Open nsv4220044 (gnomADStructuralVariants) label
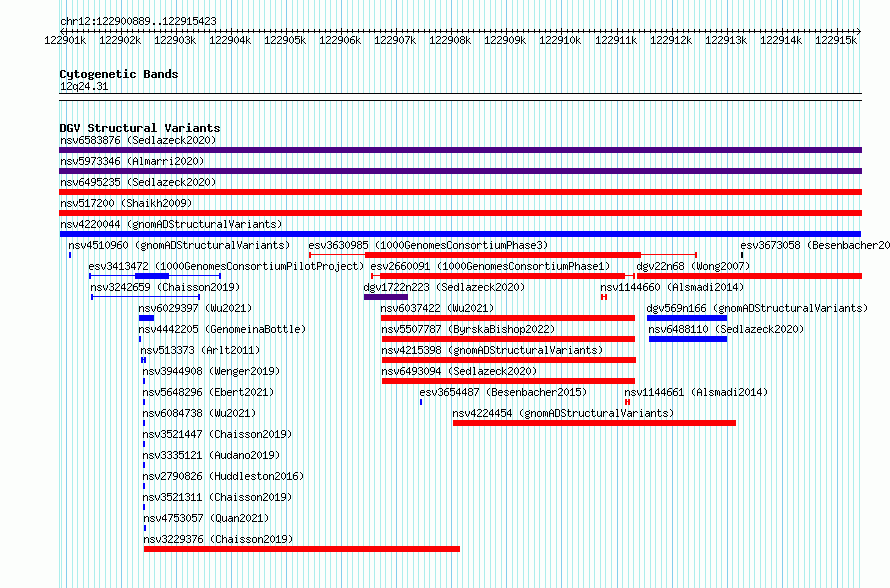This screenshot has height=588, width=890. (x=171, y=224)
